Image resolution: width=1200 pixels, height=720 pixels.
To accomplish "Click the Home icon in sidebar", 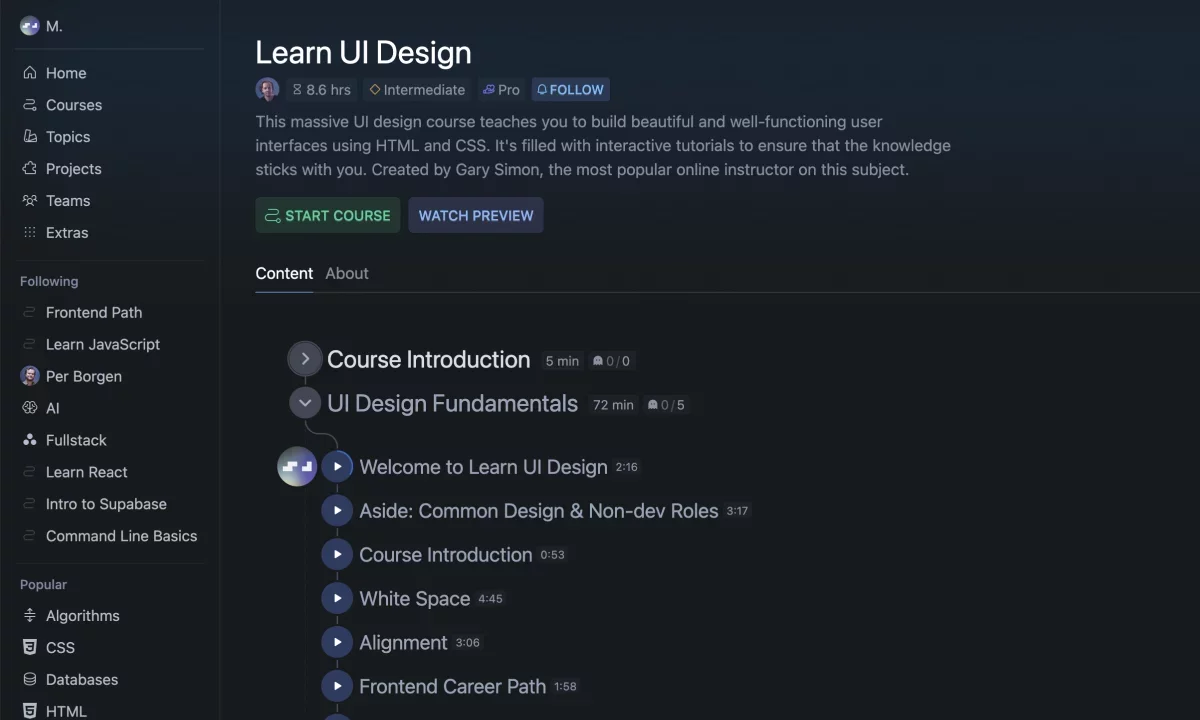I will point(30,73).
